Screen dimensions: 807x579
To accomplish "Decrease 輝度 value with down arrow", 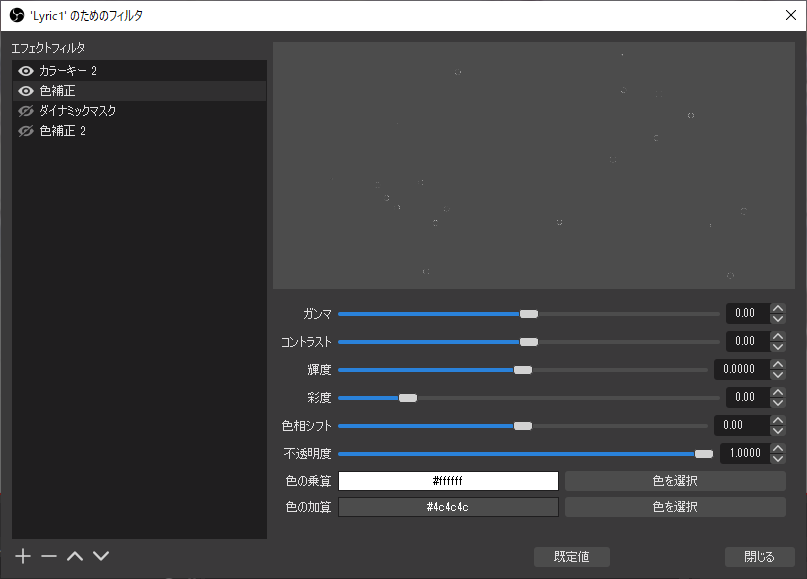I will click(x=778, y=375).
